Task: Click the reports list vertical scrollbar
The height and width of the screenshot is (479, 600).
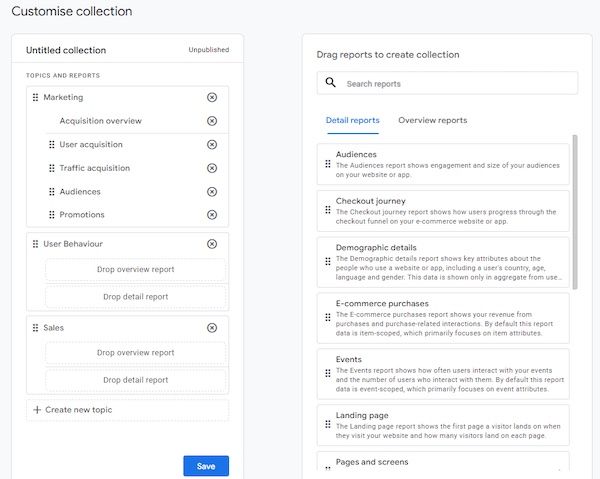Action: pos(574,210)
